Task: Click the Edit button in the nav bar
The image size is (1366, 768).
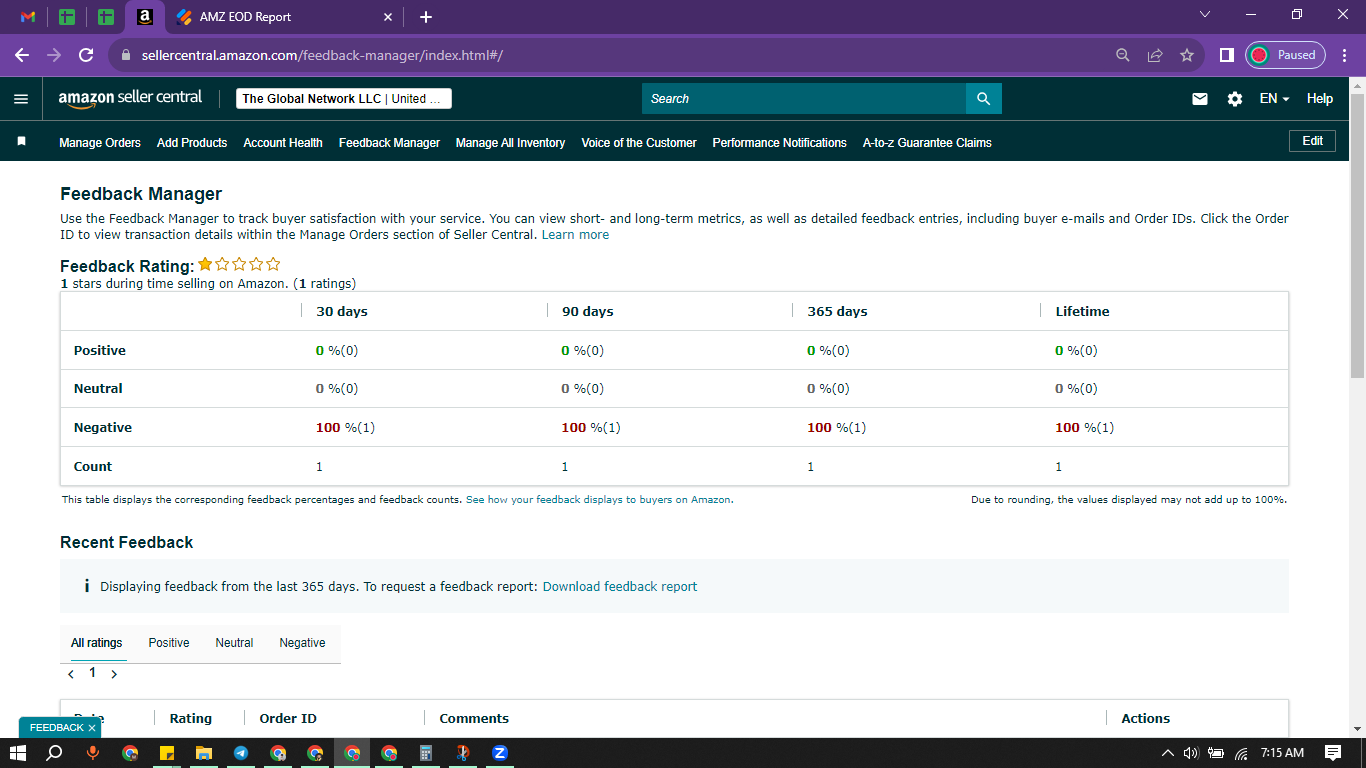Action: (x=1312, y=141)
